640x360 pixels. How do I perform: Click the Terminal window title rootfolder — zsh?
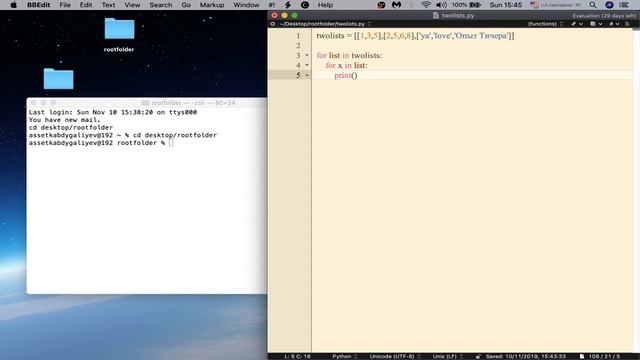[189, 103]
